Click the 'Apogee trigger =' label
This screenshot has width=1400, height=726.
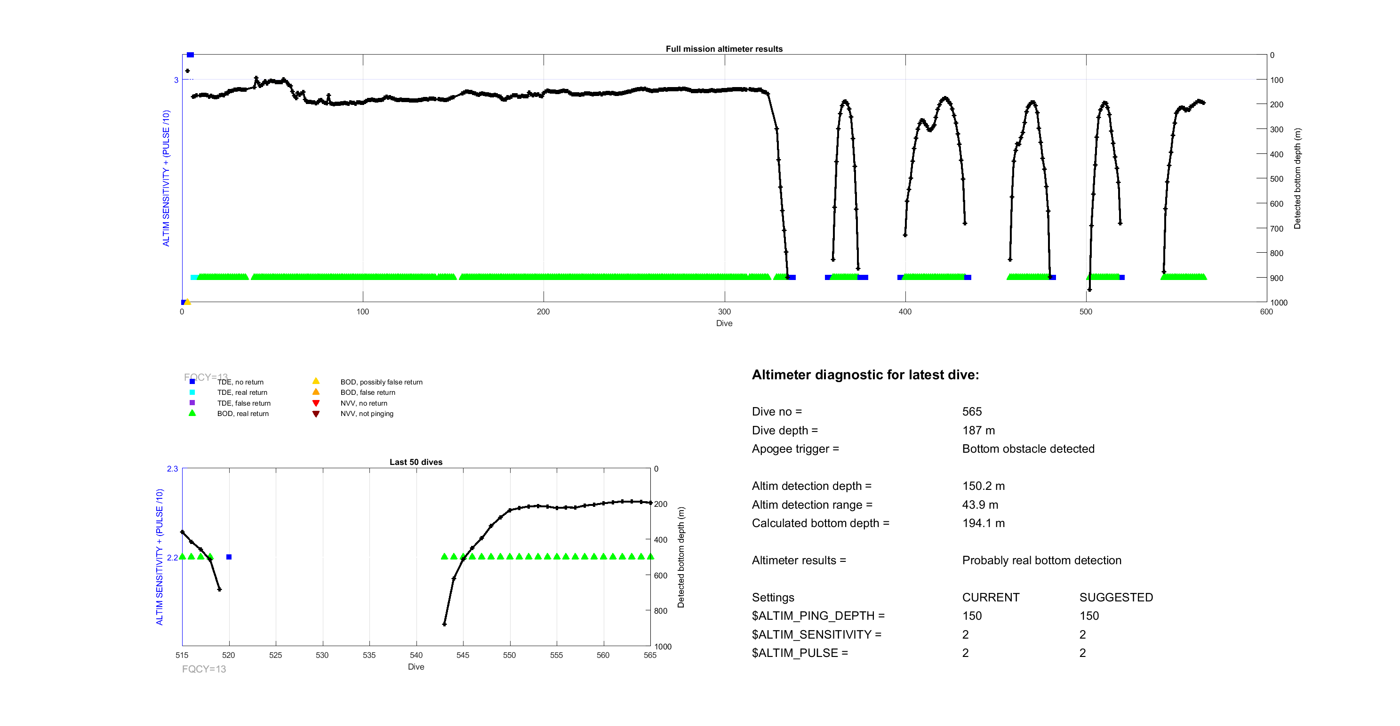(x=795, y=449)
